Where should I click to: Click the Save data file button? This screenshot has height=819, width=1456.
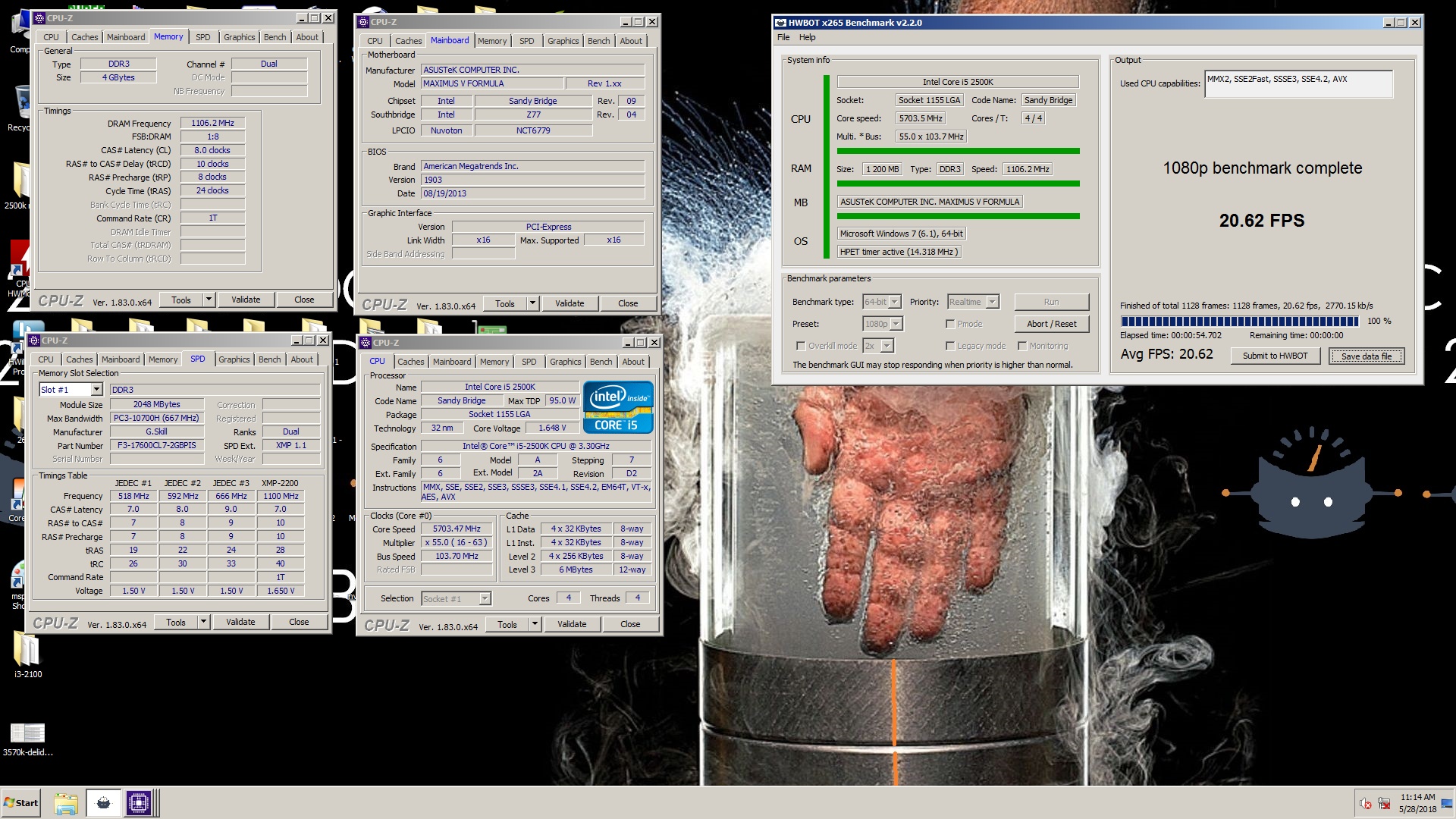(1367, 356)
